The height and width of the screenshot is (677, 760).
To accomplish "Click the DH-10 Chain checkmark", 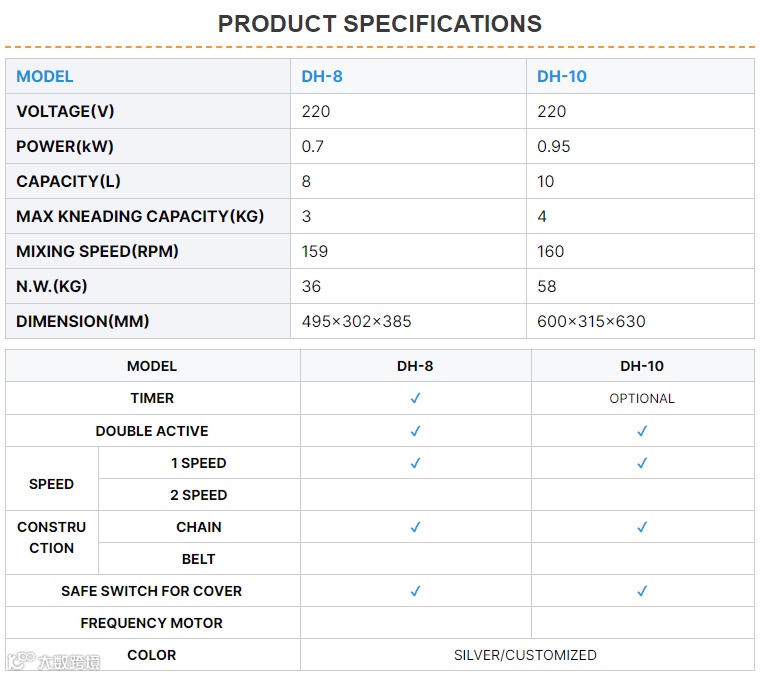I will (x=642, y=527).
